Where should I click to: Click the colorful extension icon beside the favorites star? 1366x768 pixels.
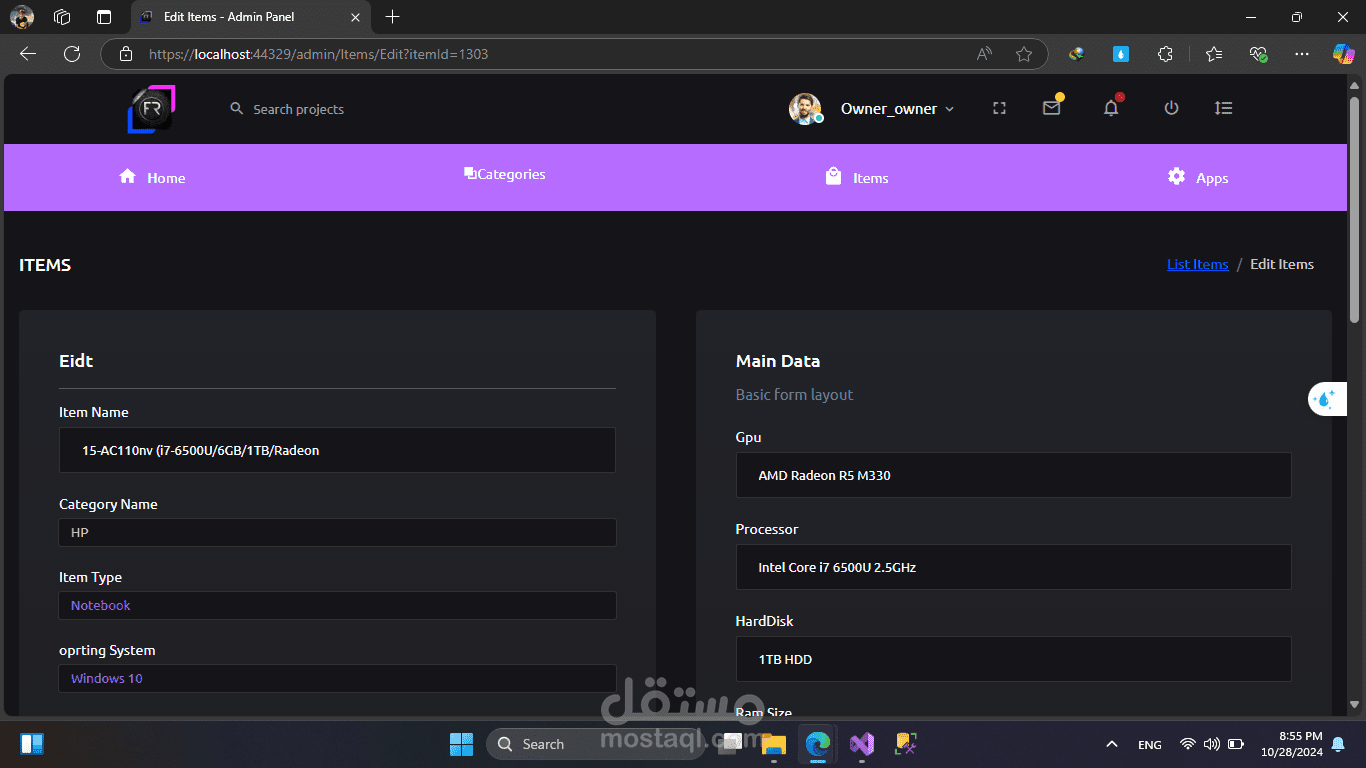tap(1076, 54)
